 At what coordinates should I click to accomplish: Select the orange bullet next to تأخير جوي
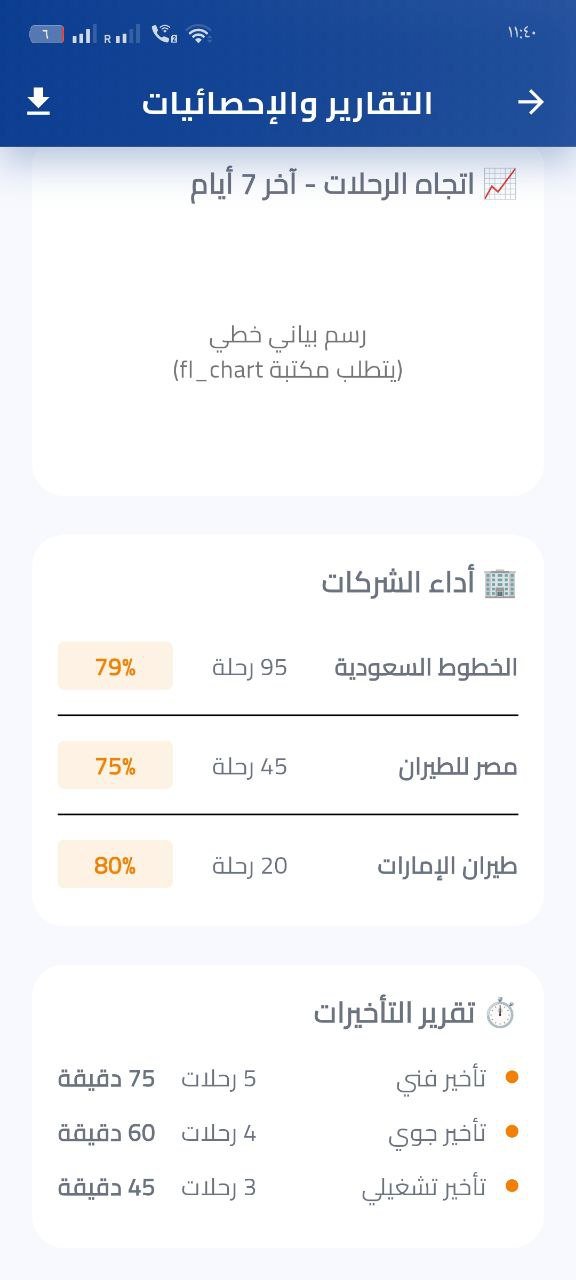[512, 1133]
